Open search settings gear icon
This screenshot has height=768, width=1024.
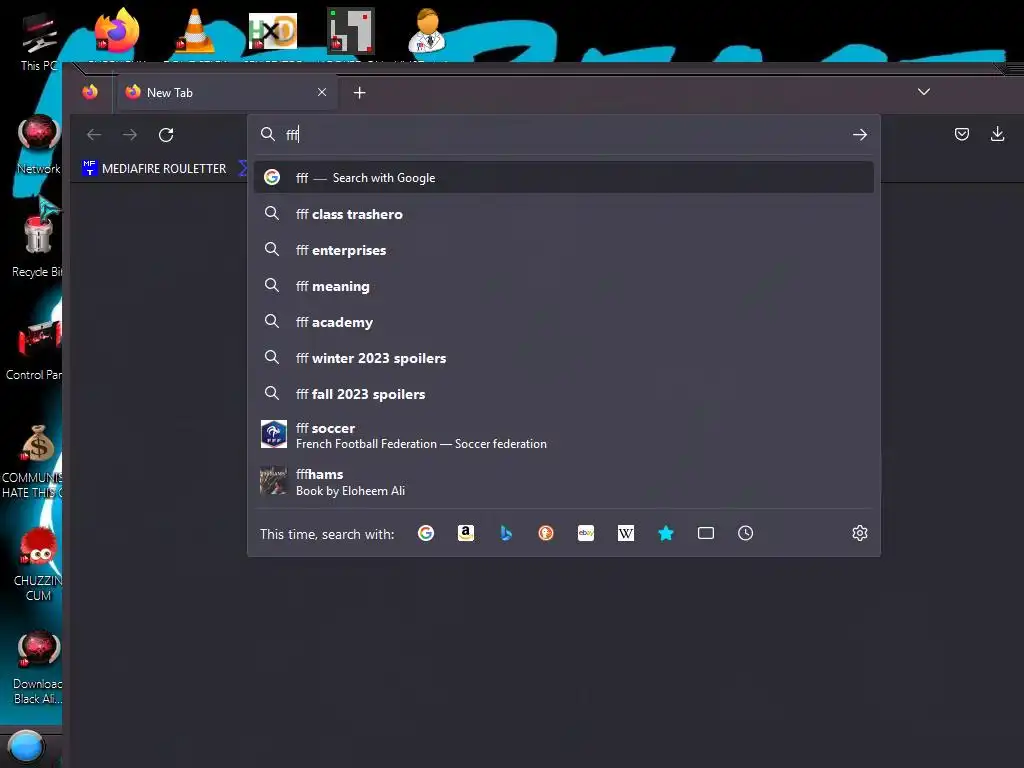[859, 534]
